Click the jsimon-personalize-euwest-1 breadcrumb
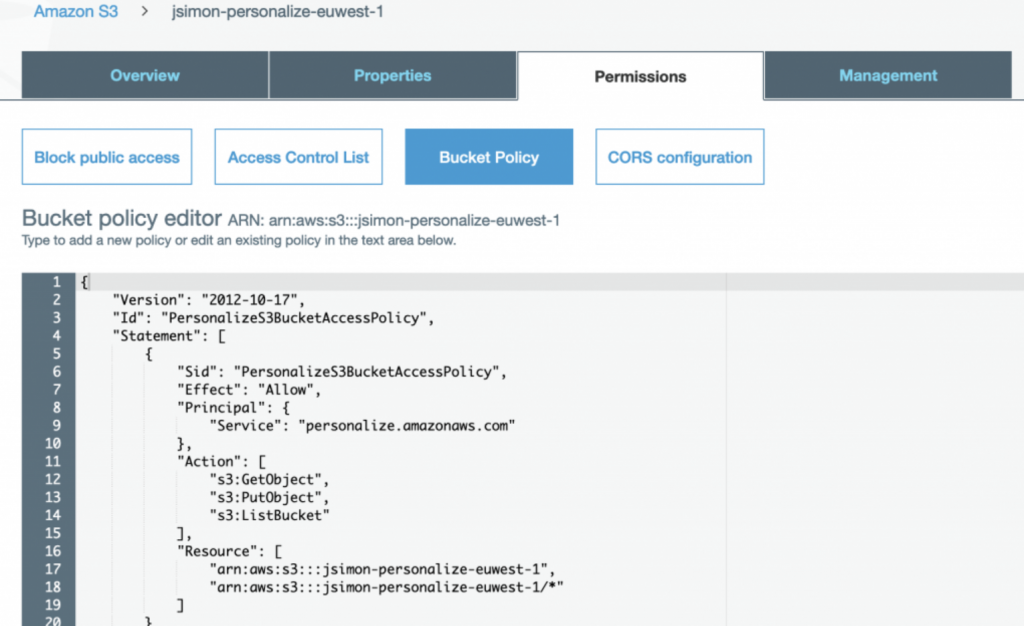This screenshot has height=626, width=1024. click(278, 12)
